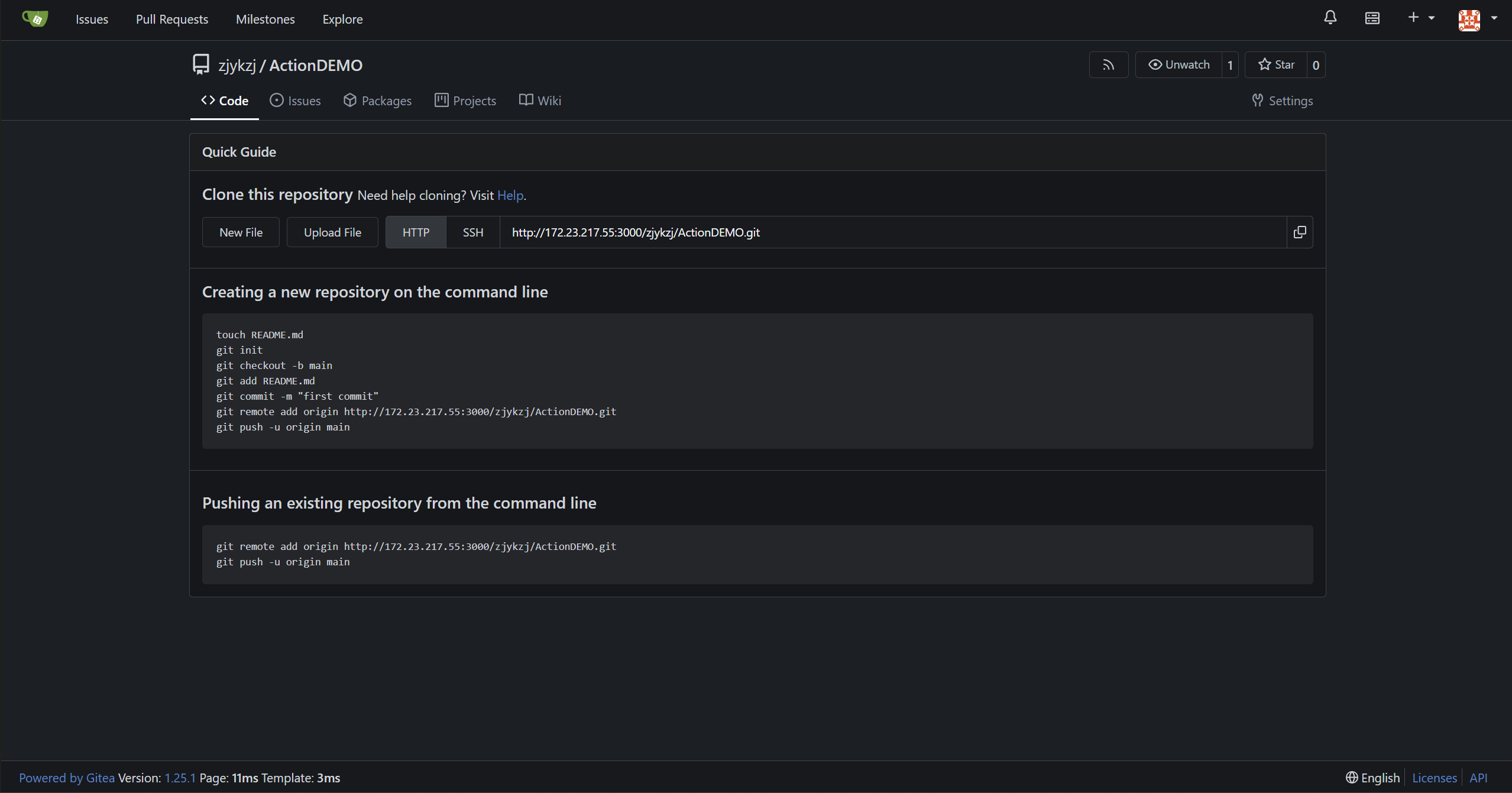The width and height of the screenshot is (1512, 793).
Task: Expand the plus create-new dropdown
Action: tap(1420, 18)
